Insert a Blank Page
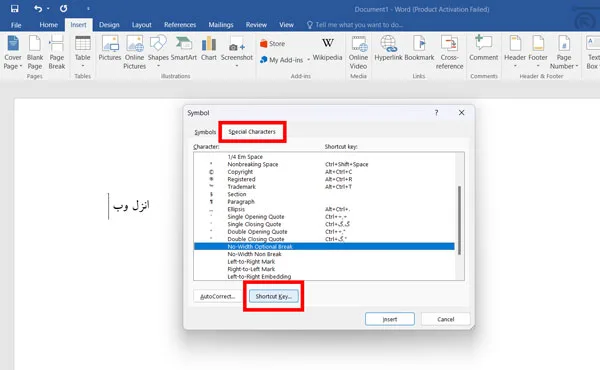The width and height of the screenshot is (600, 370). [x=35, y=52]
